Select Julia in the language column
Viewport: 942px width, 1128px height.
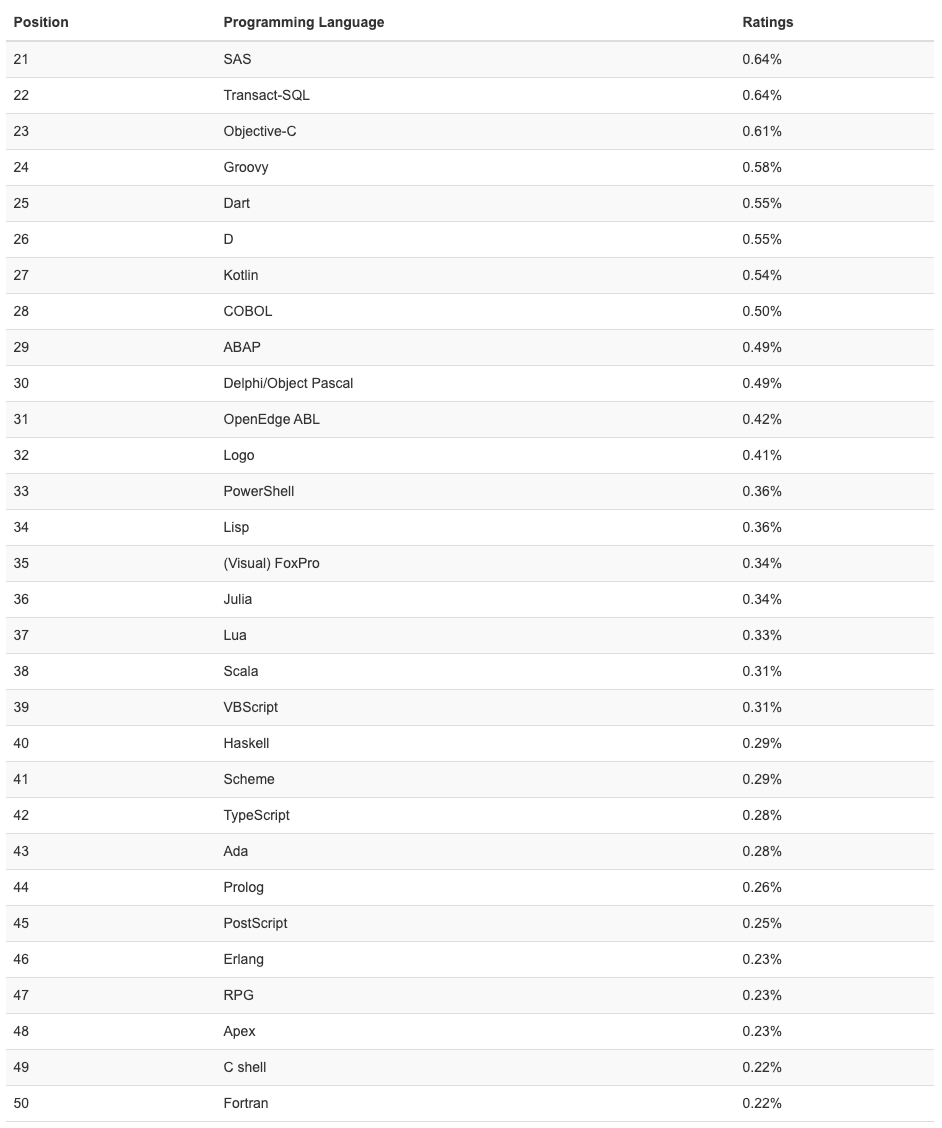point(237,599)
